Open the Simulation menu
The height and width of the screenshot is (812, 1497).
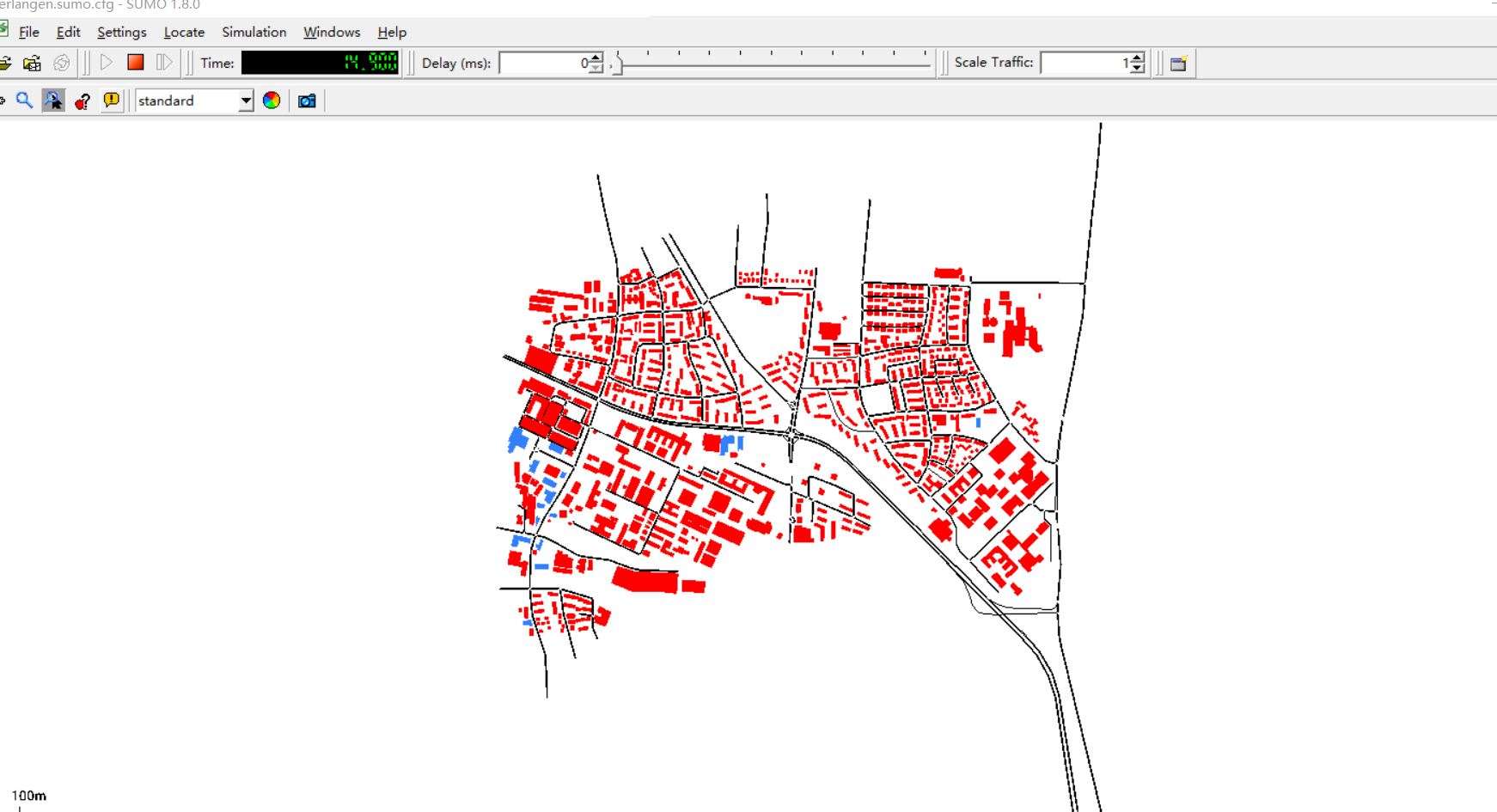coord(254,32)
